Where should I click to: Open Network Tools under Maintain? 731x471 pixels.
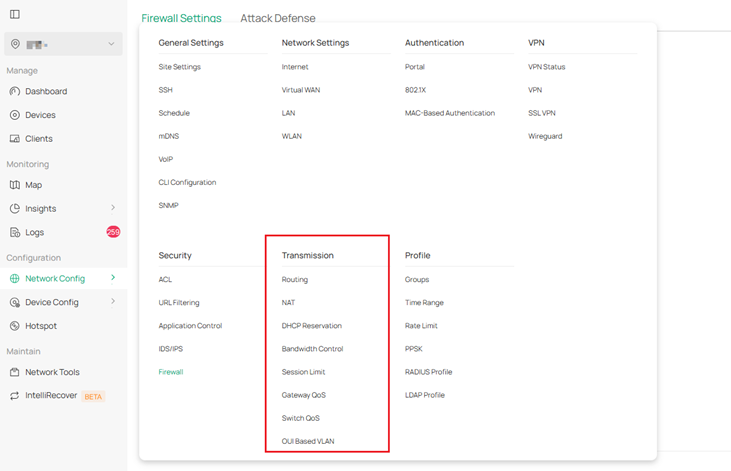pyautogui.click(x=52, y=372)
